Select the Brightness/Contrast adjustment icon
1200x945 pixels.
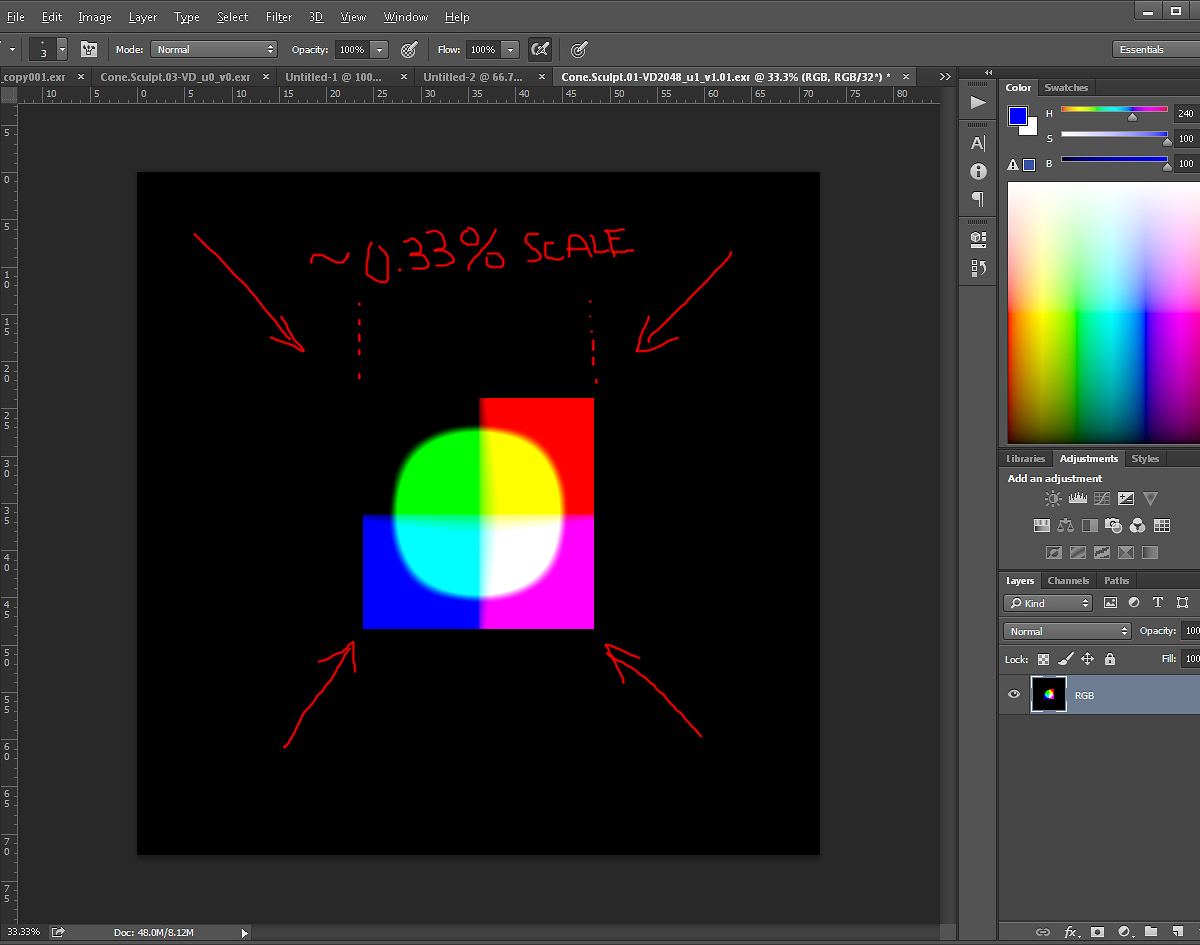(1052, 498)
